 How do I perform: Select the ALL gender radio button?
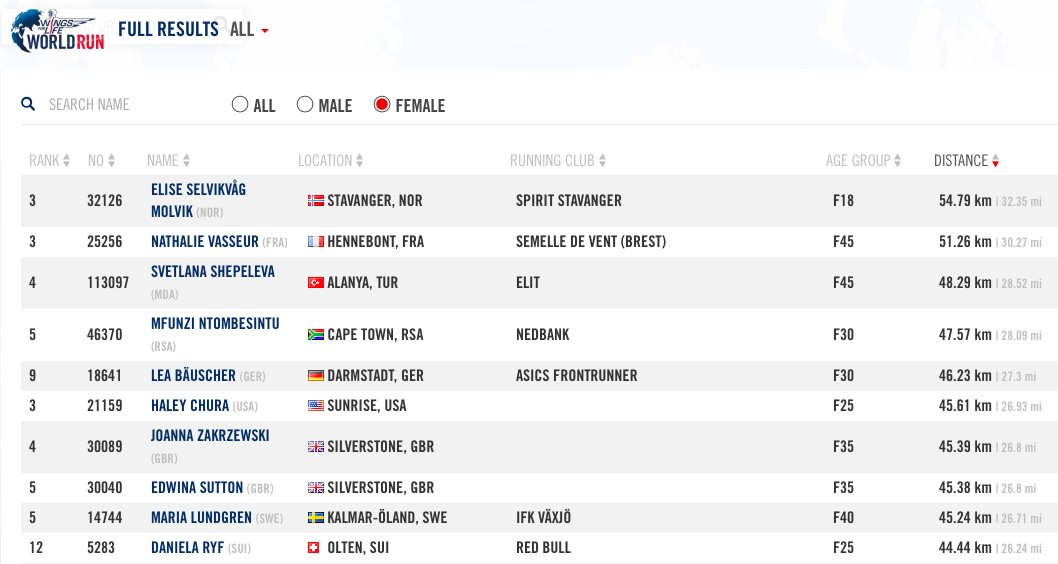(x=240, y=105)
